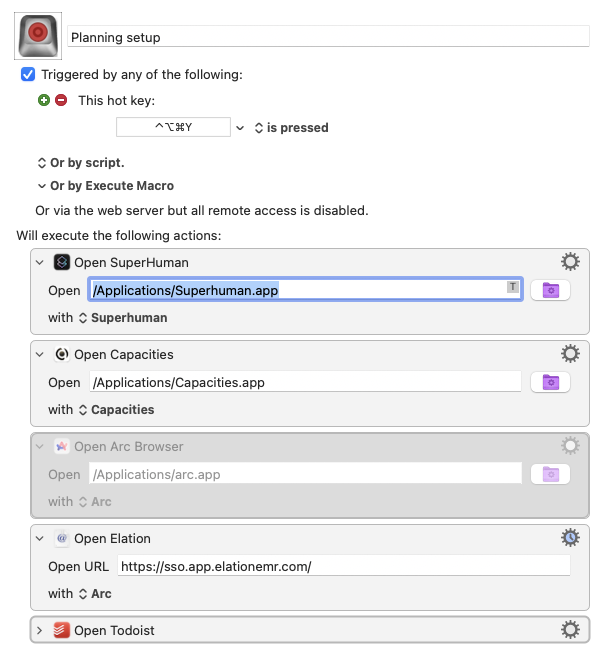Select the Open SuperHuman action title
604x671 pixels.
131,262
